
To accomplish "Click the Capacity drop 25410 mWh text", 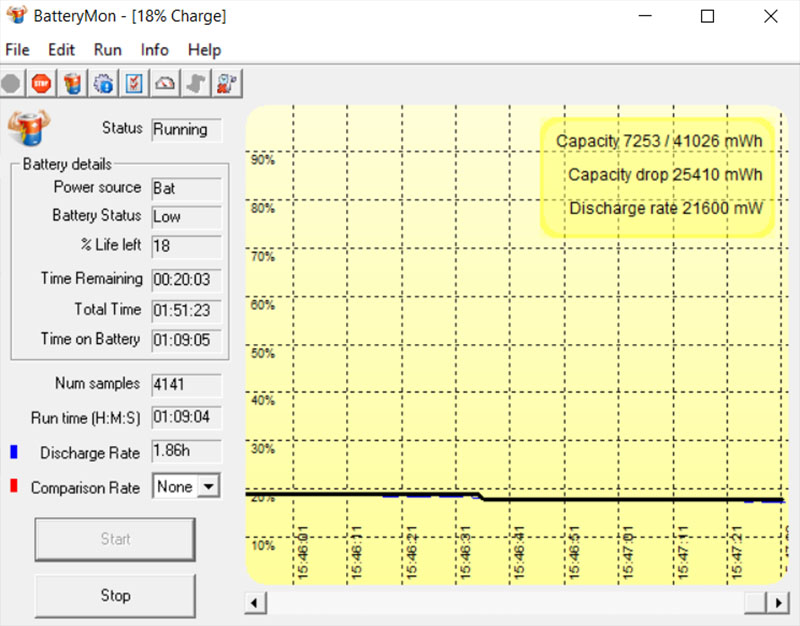I will pos(665,175).
